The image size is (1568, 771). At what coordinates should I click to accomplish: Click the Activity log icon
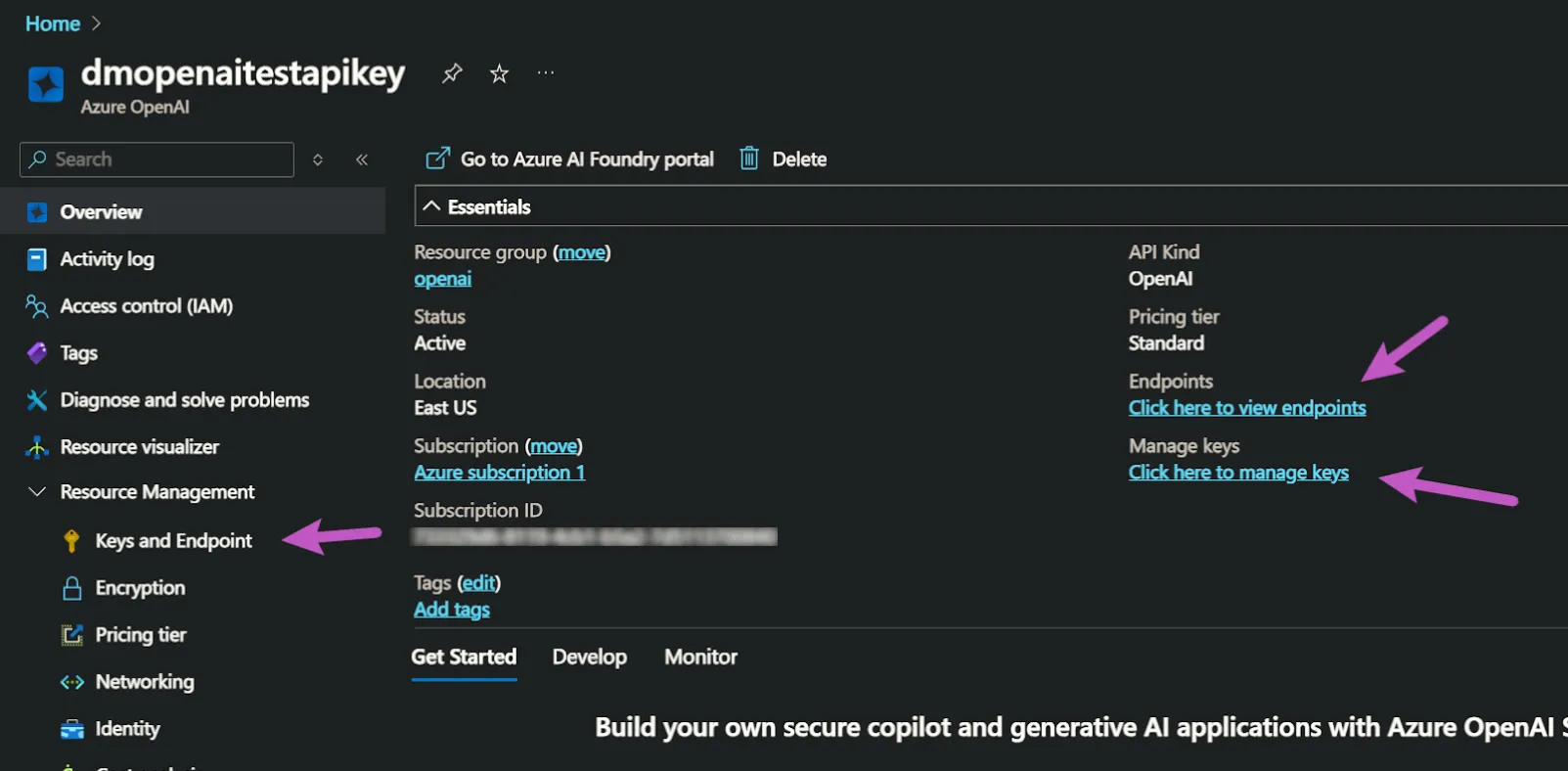point(37,259)
